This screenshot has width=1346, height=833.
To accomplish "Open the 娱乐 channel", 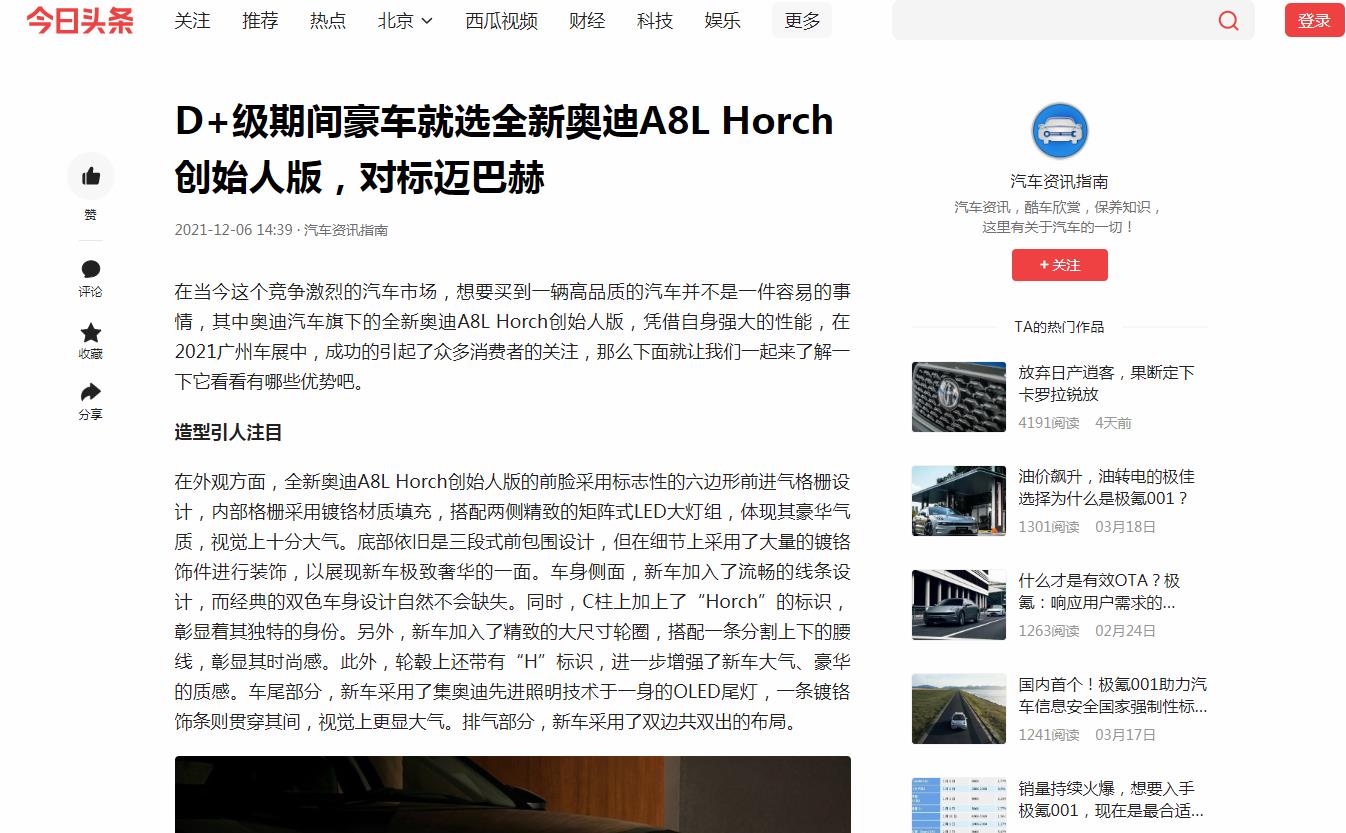I will tap(723, 21).
